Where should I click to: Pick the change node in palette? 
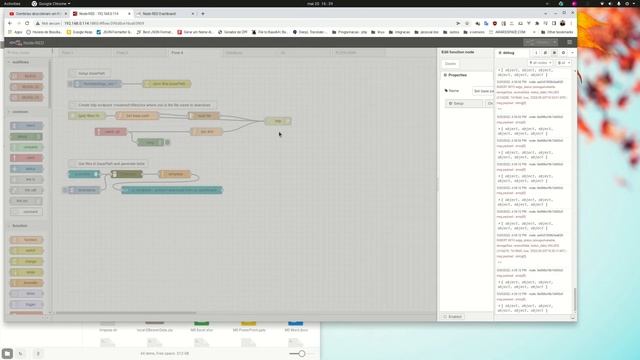(x=27, y=262)
